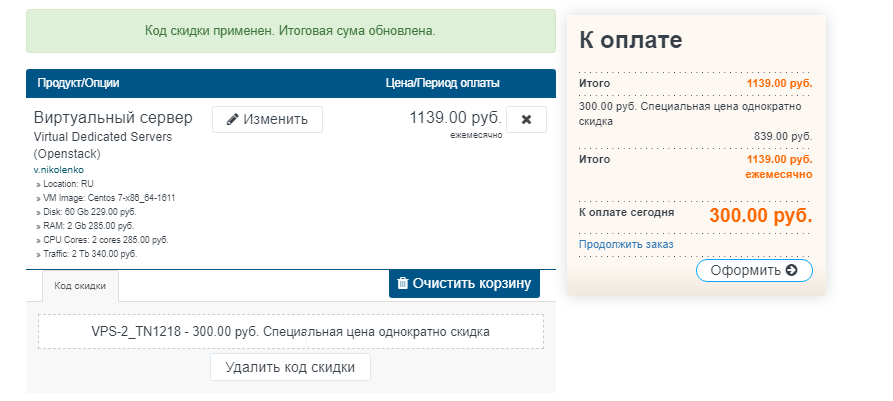Open the v.nikolenko link
Image resolution: width=893 pixels, height=401 pixels.
coord(59,170)
